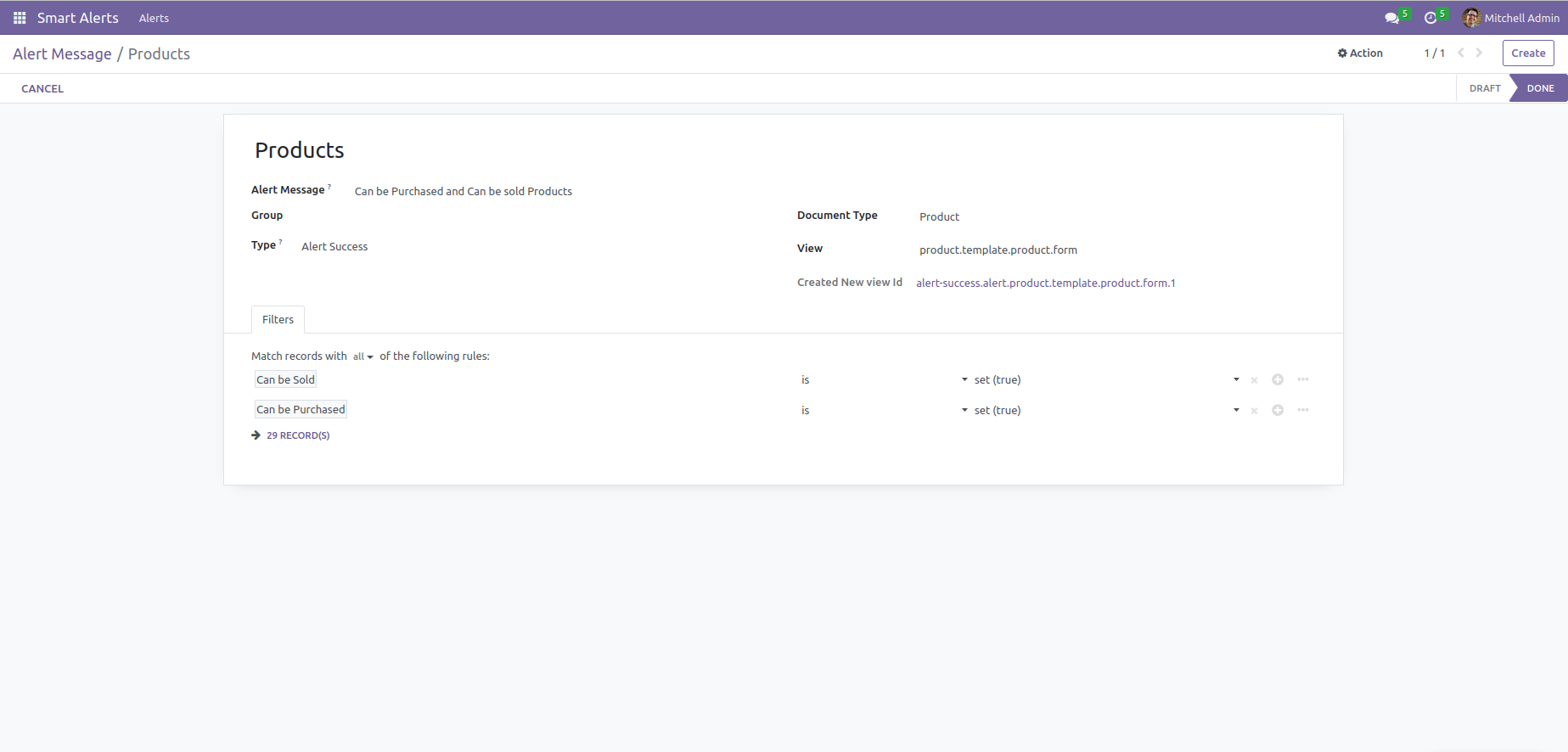Click the 1 / 1 pager counter

1435,53
